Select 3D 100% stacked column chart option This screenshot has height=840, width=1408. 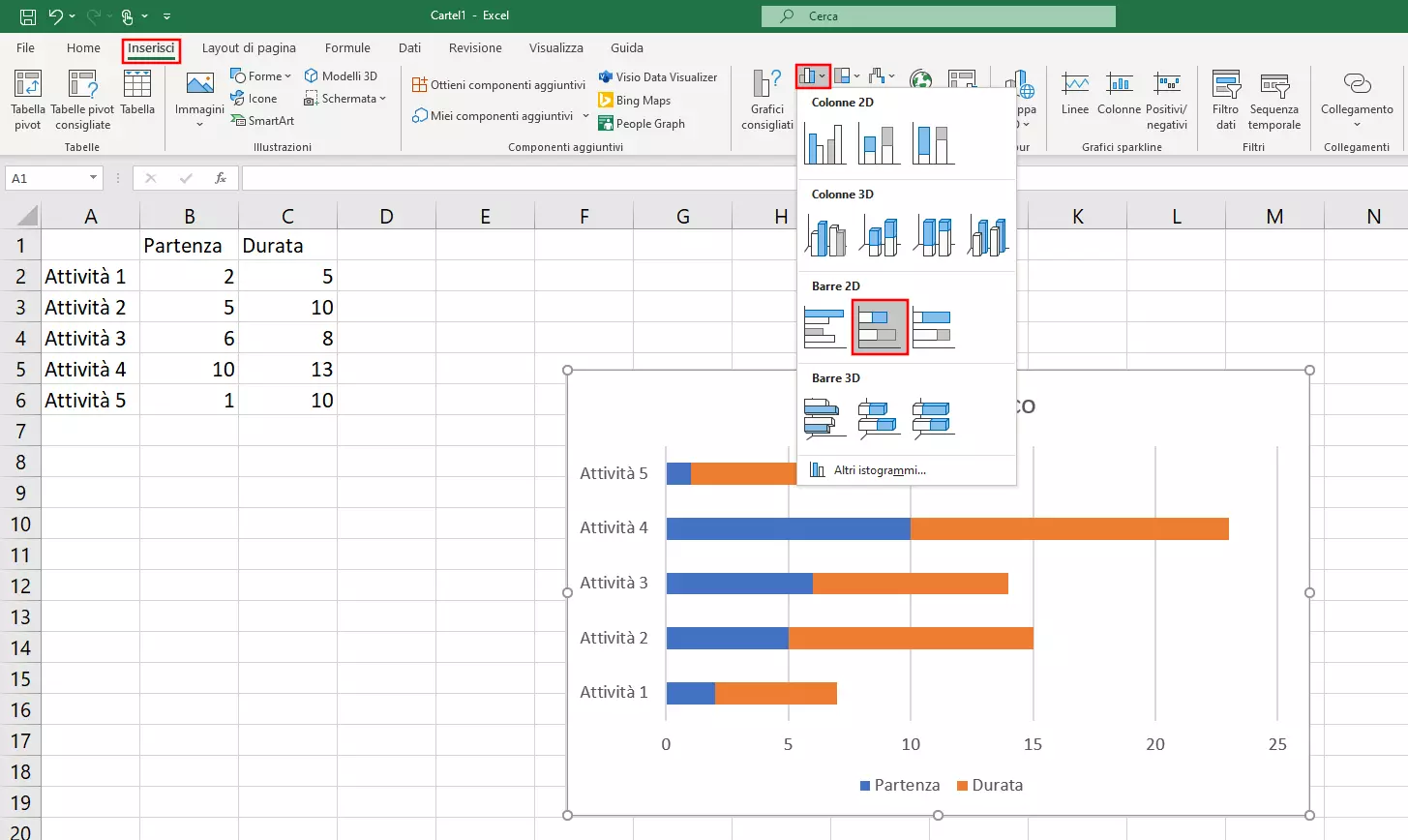[934, 235]
